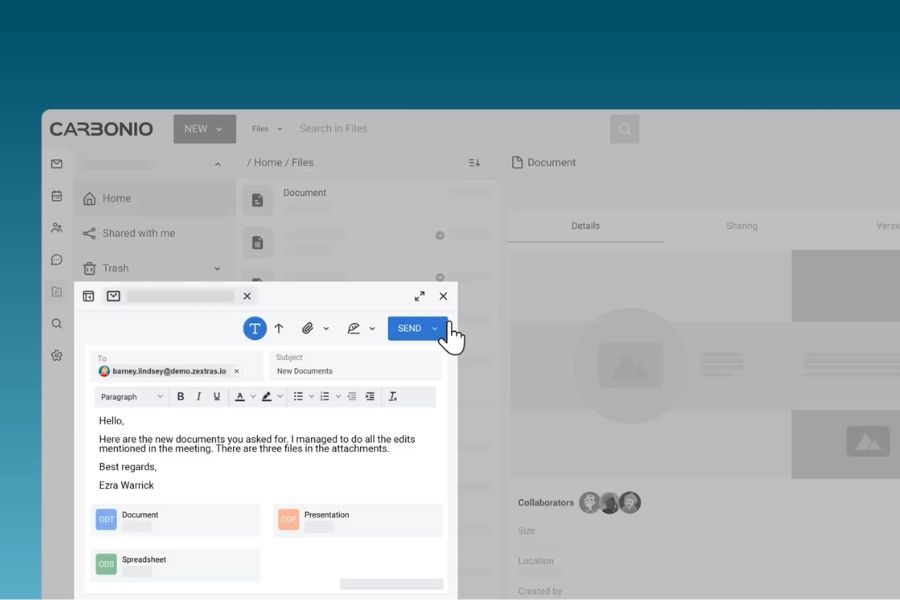Open the Search module in sidebar

56,324
